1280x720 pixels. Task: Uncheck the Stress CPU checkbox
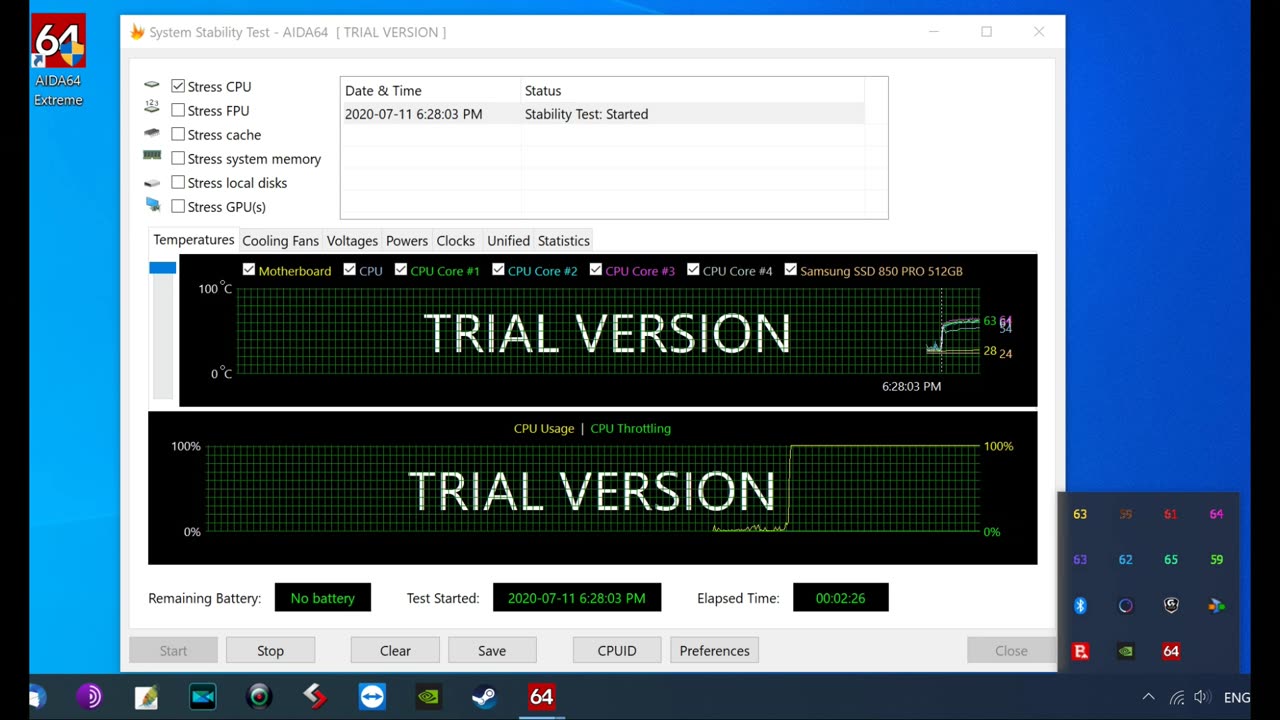click(x=178, y=87)
